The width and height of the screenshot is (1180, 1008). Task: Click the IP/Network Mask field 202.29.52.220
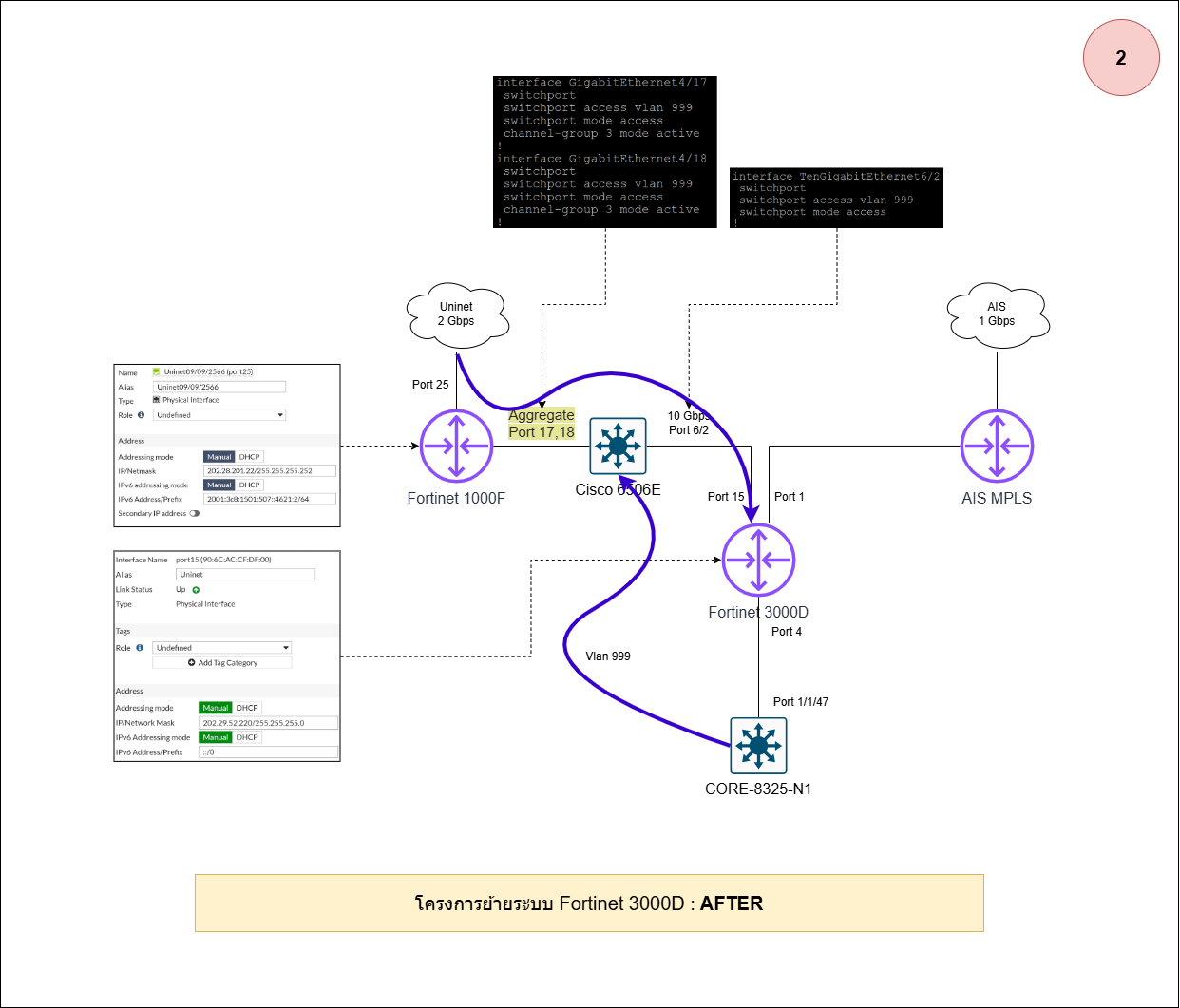click(x=268, y=723)
